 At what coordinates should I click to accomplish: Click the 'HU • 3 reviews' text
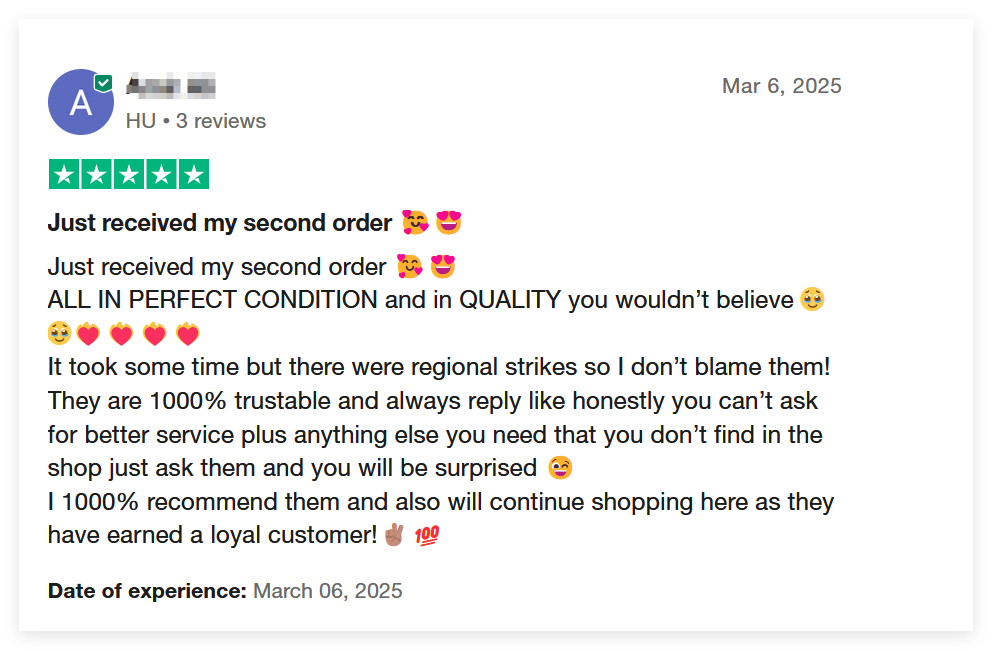pyautogui.click(x=195, y=121)
